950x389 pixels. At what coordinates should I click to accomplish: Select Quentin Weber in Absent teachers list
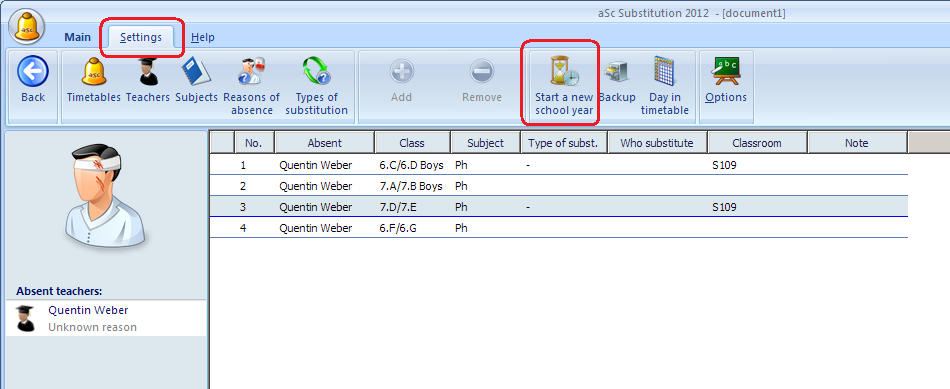tap(106, 318)
